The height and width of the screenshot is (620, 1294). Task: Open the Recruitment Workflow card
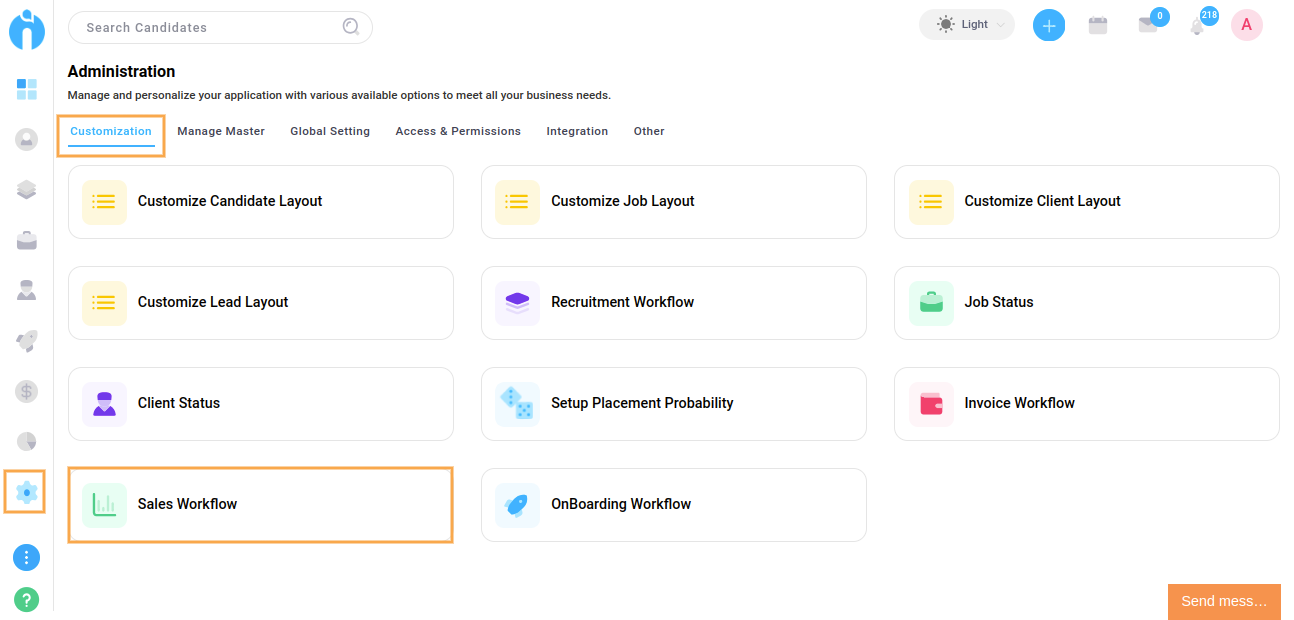pos(673,302)
